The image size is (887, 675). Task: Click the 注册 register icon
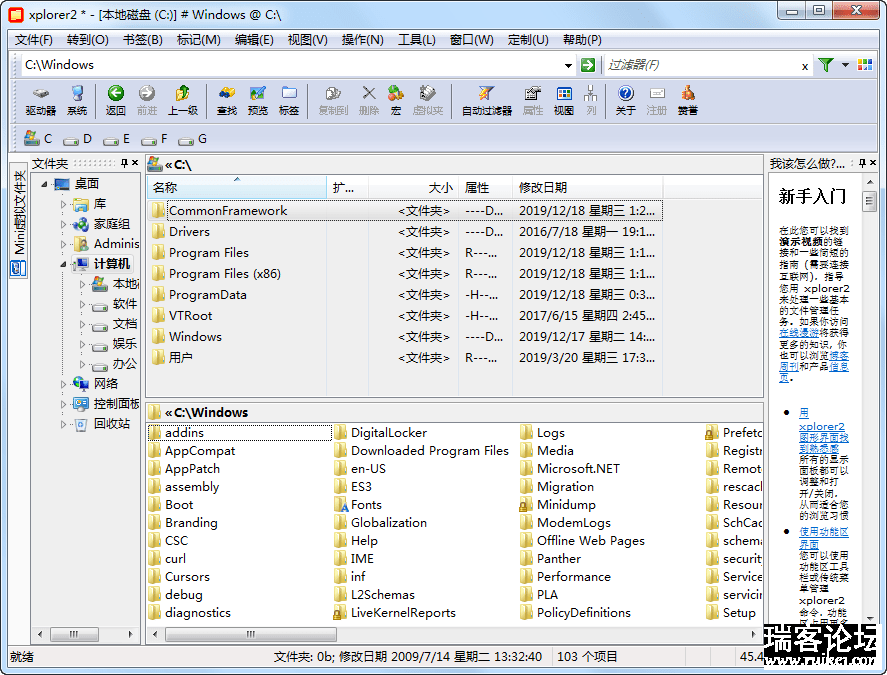click(x=656, y=100)
